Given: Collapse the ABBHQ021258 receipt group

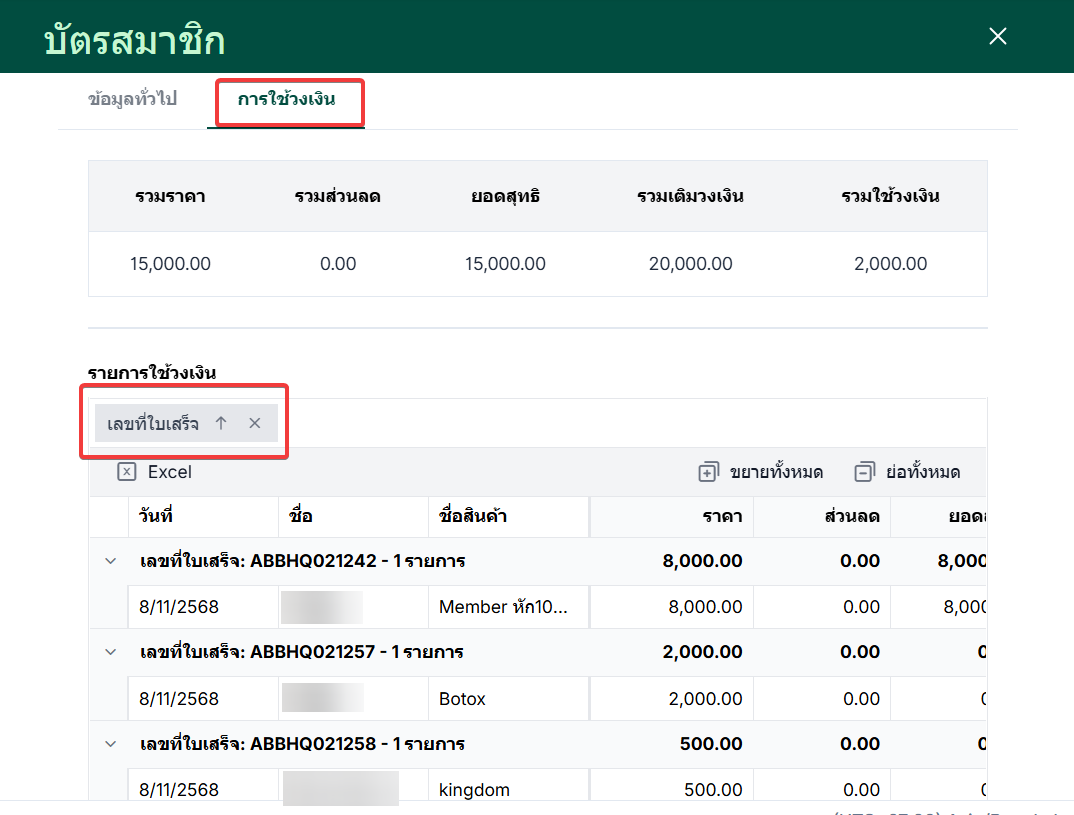Looking at the screenshot, I should point(110,744).
